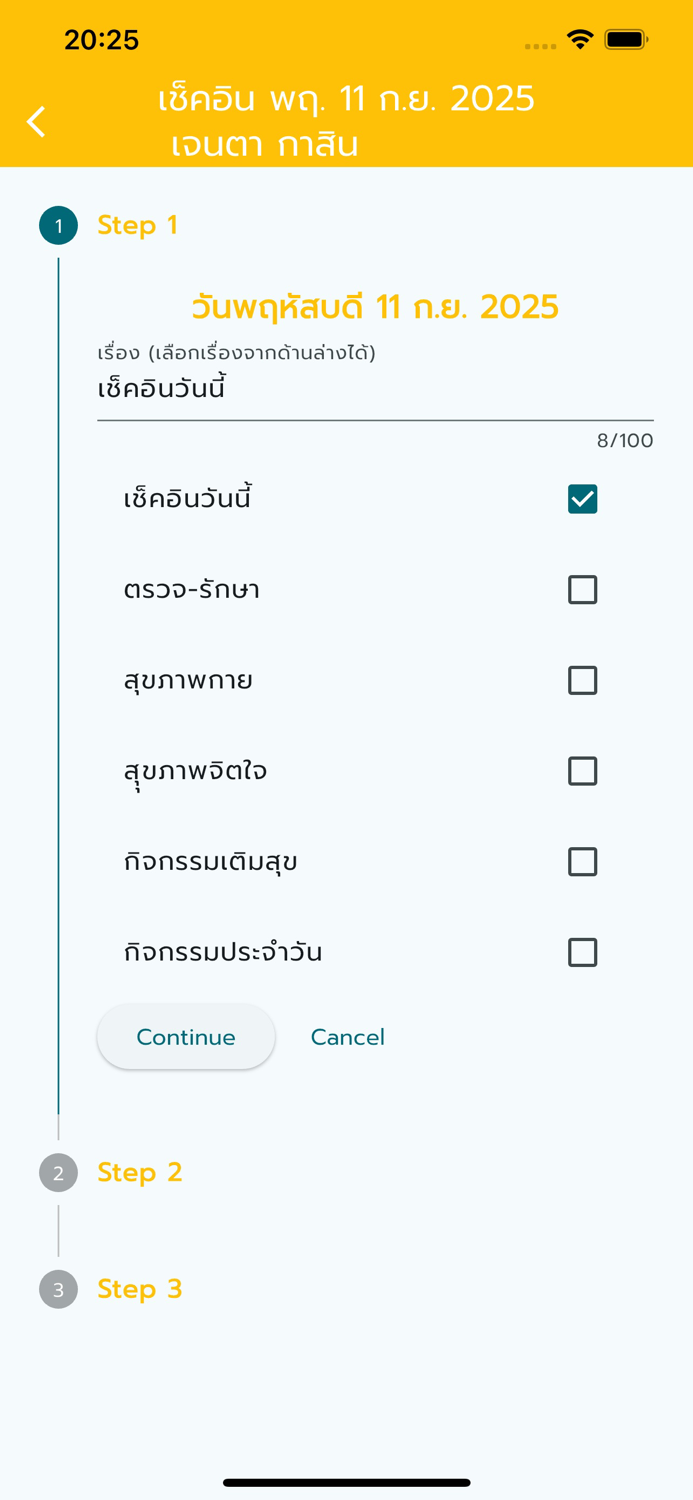Check the สุขภาพจิตใจ box
Viewport: 693px width, 1500px height.
point(582,771)
